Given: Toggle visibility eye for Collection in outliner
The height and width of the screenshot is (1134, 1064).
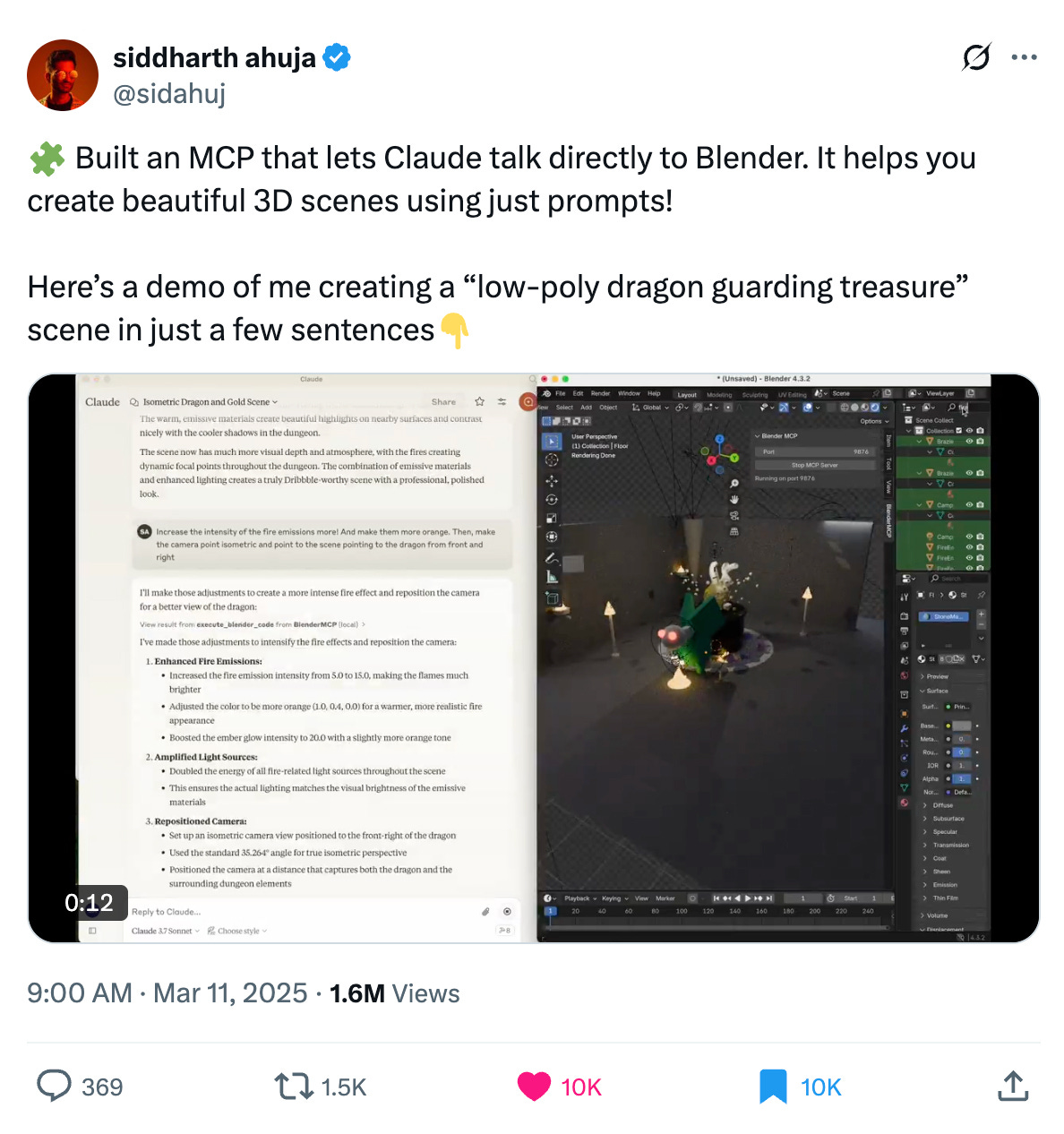Looking at the screenshot, I should [x=969, y=431].
